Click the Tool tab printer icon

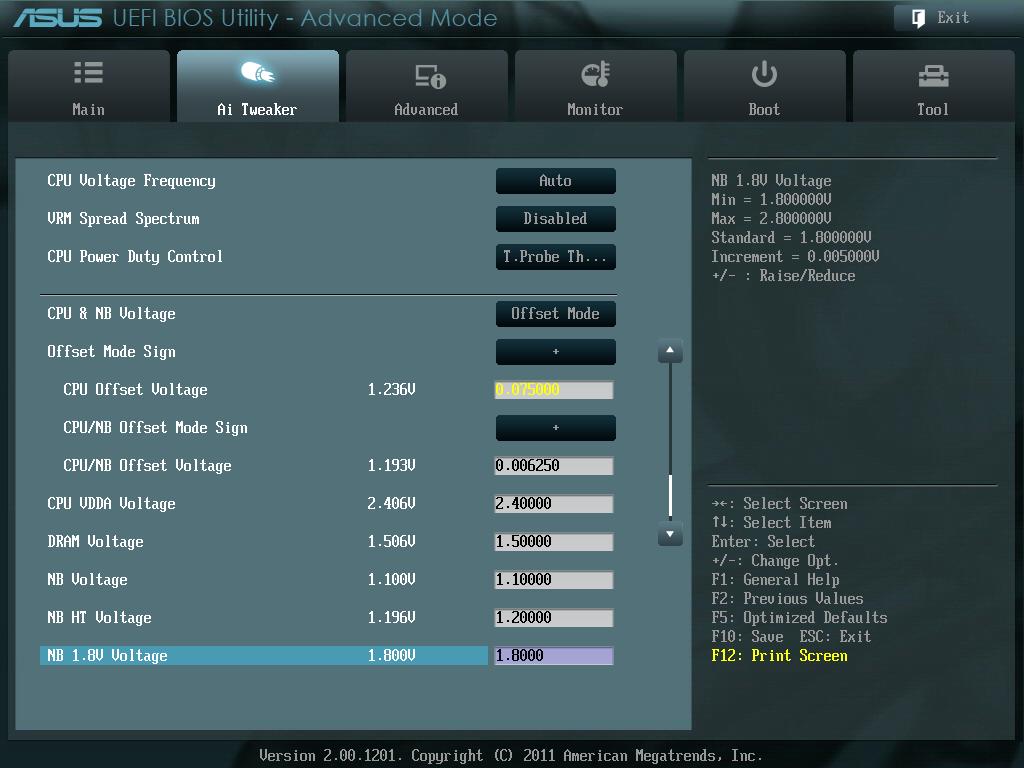click(933, 76)
